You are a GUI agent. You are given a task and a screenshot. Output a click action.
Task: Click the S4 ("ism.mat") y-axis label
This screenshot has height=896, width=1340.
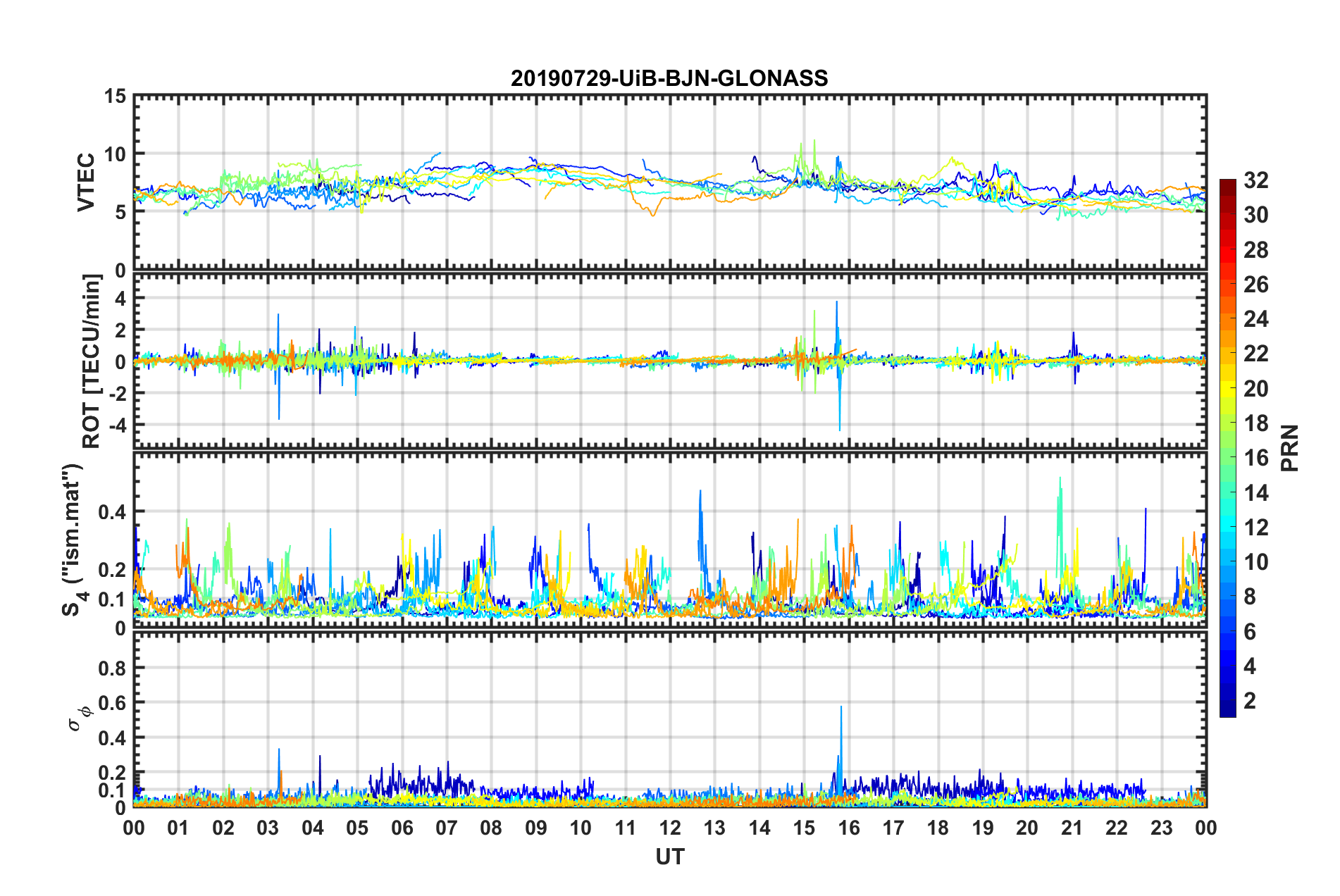click(74, 539)
